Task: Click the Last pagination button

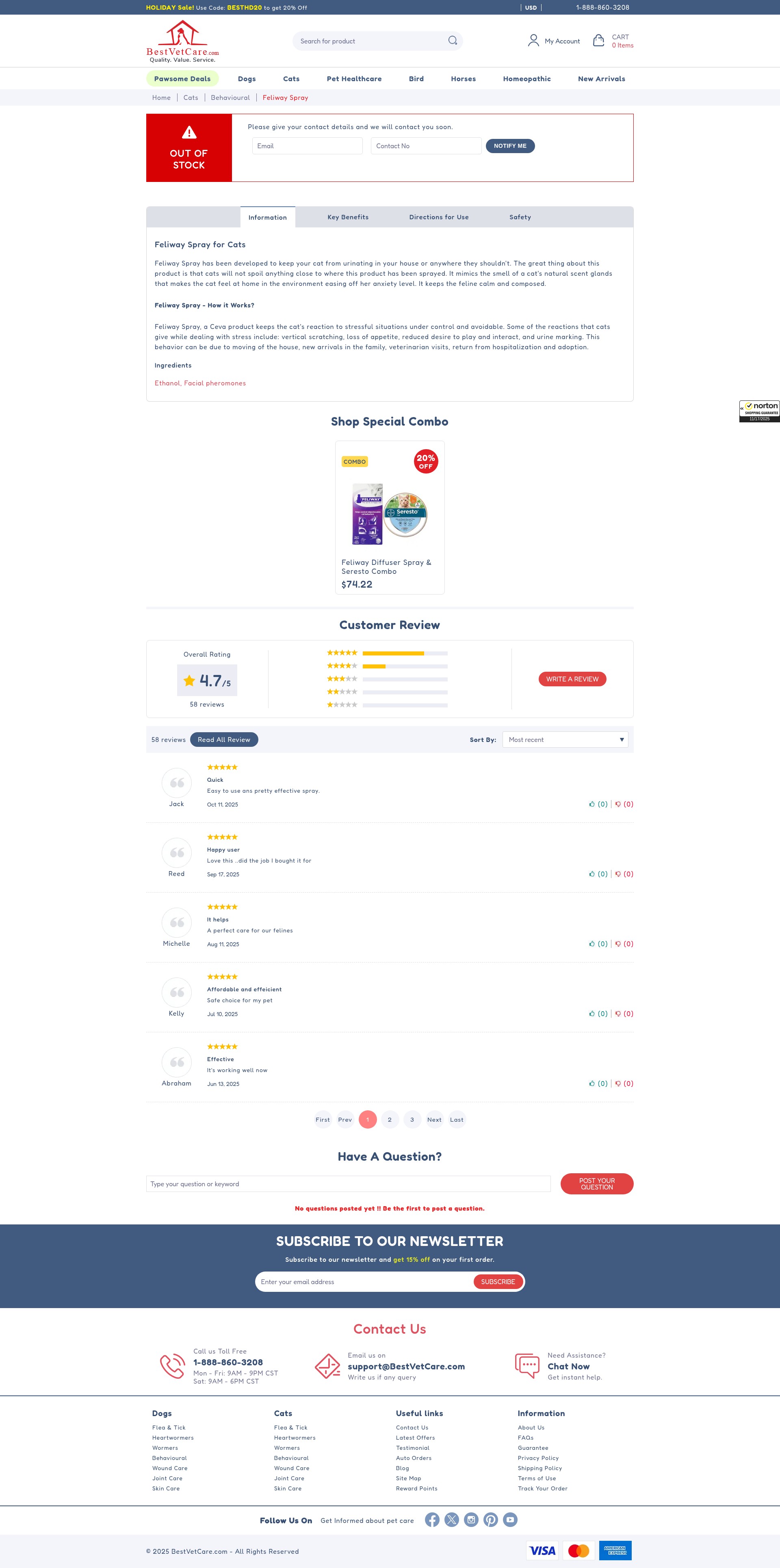Action: click(457, 1119)
